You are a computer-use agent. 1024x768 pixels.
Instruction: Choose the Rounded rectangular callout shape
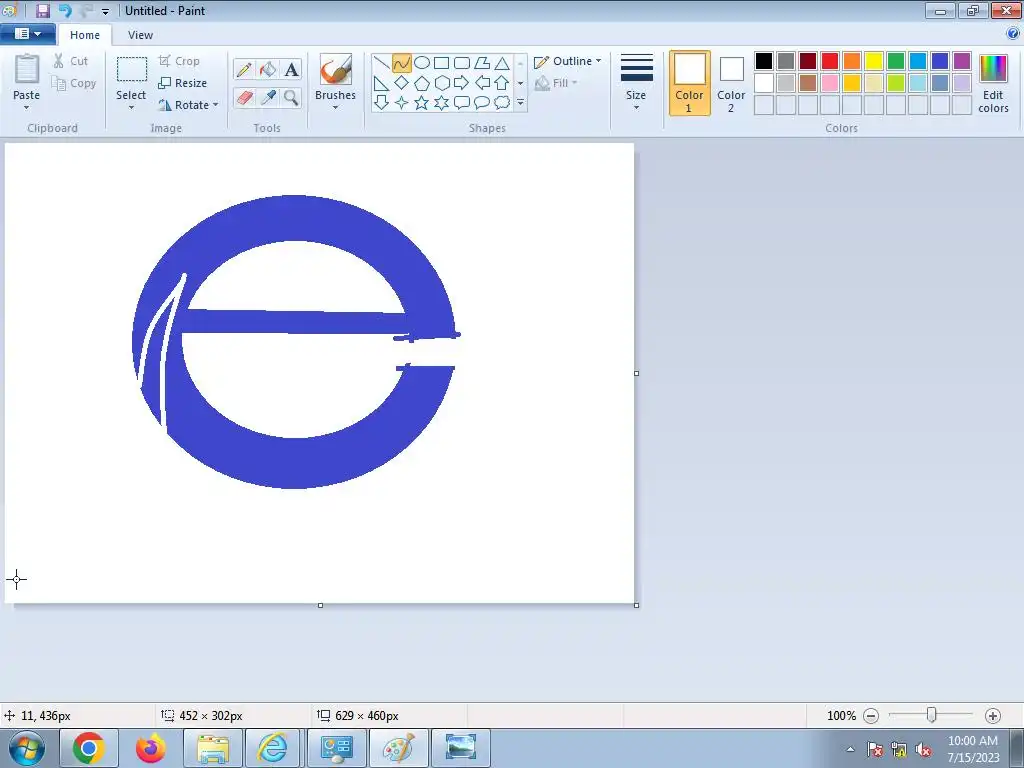click(x=462, y=103)
